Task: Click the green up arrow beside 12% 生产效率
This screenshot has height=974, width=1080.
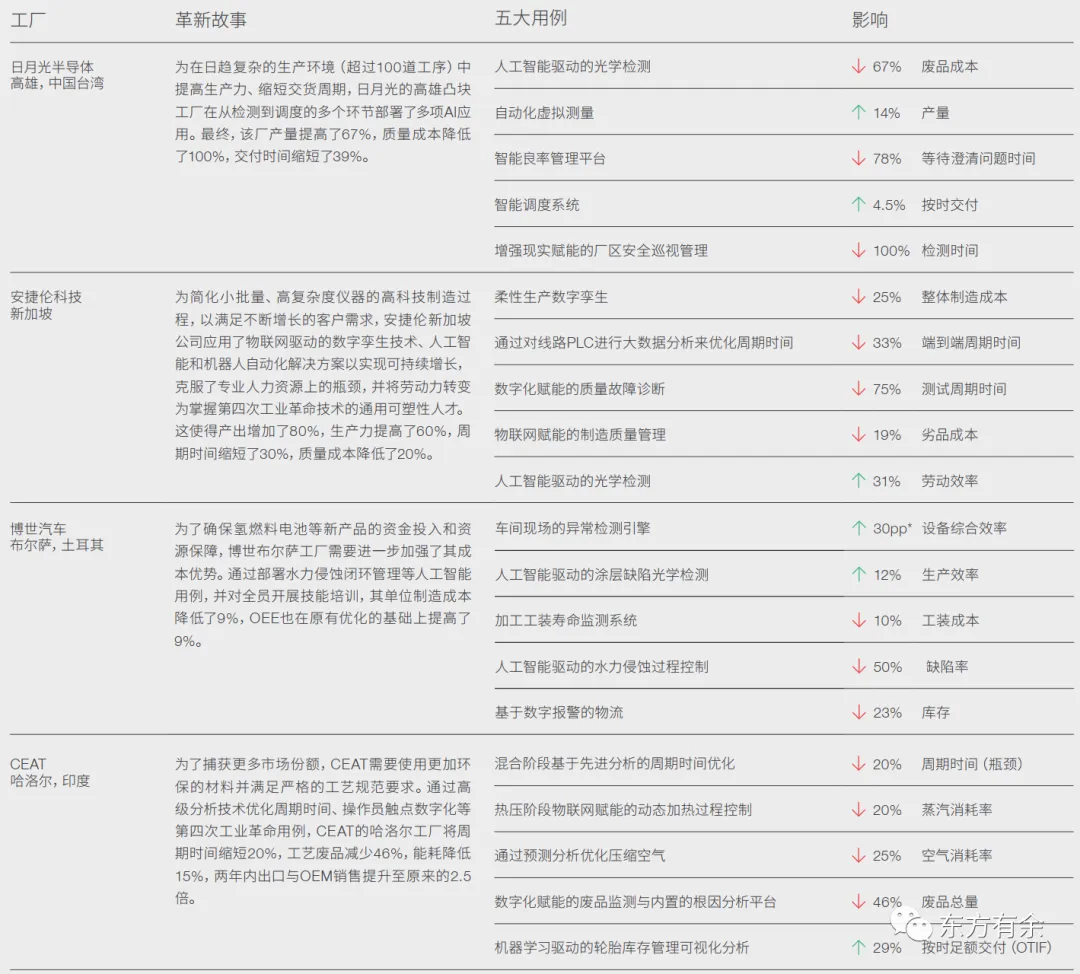Action: click(x=858, y=575)
